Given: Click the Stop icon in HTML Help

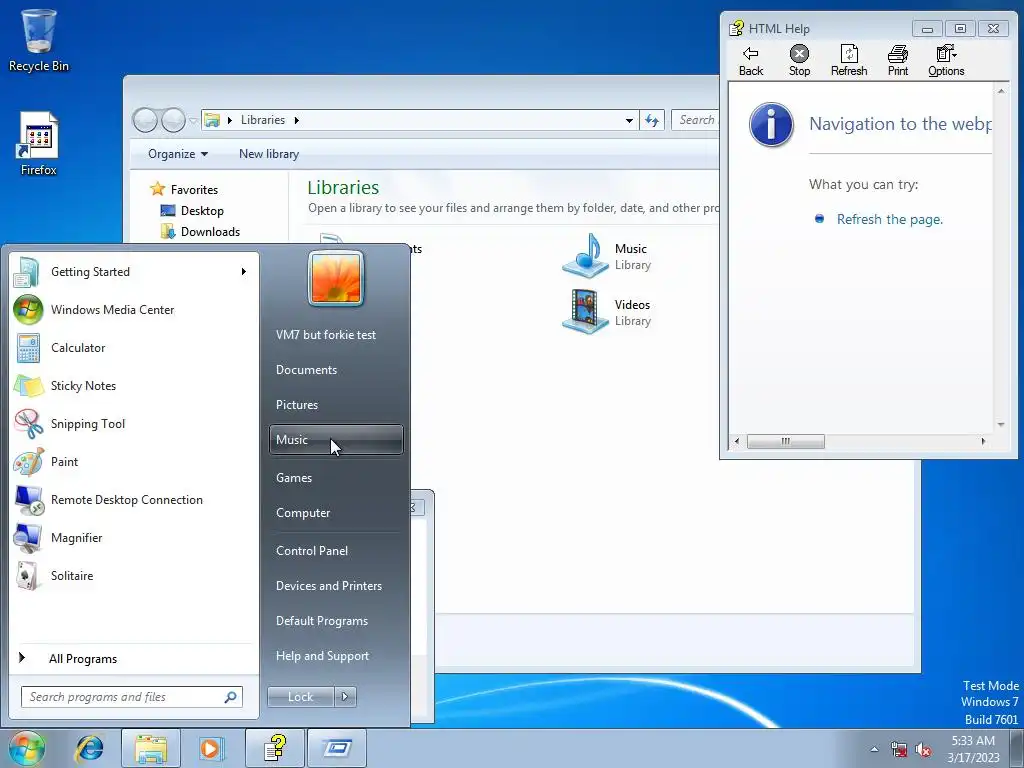Looking at the screenshot, I should tap(799, 61).
